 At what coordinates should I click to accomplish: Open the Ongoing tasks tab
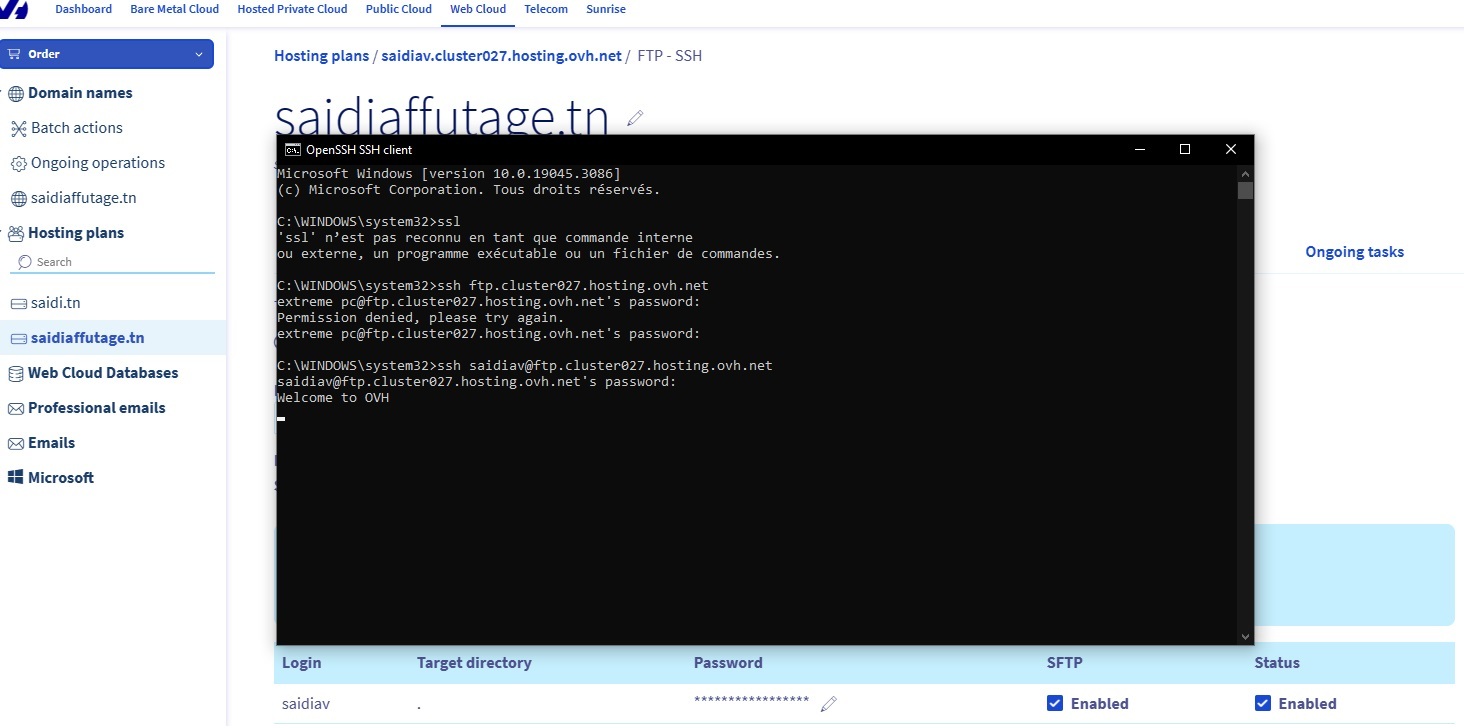point(1354,252)
